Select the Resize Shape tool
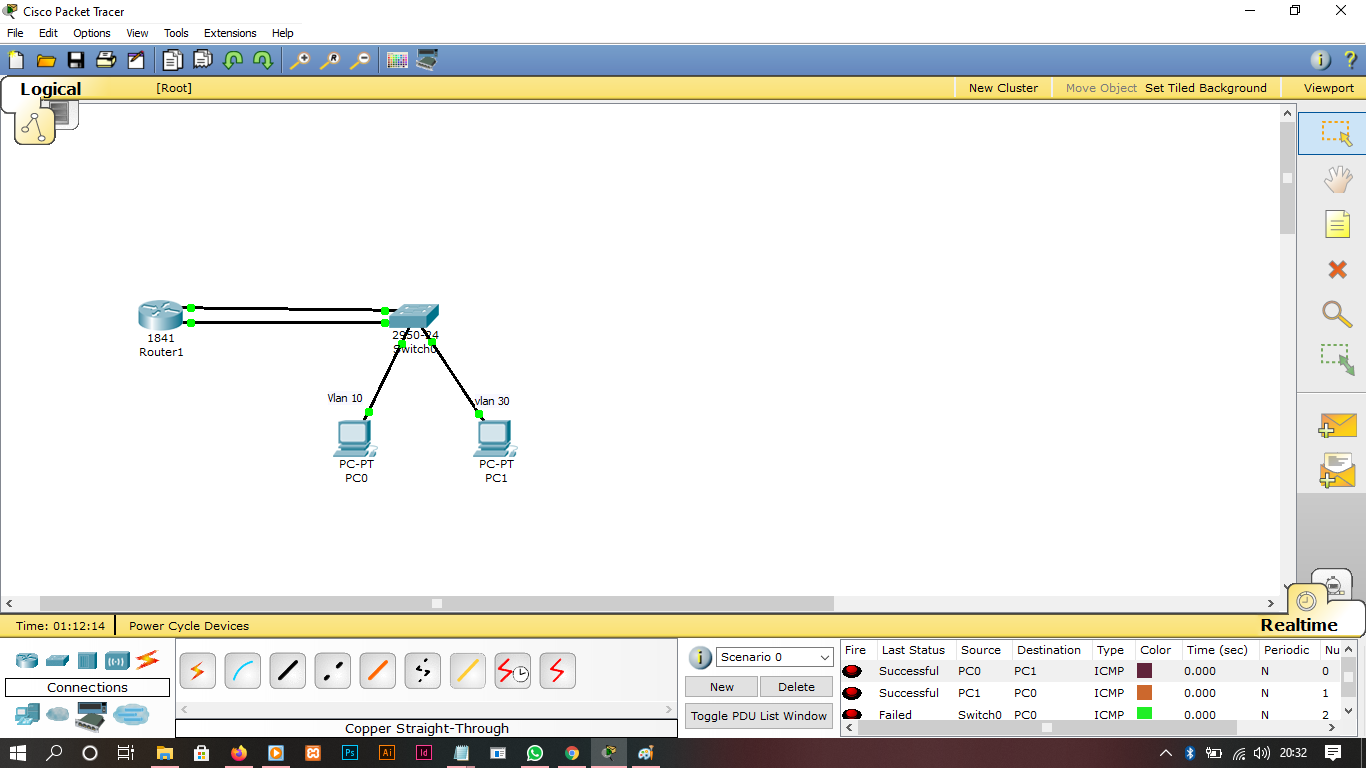Image resolution: width=1366 pixels, height=768 pixels. pyautogui.click(x=1337, y=359)
